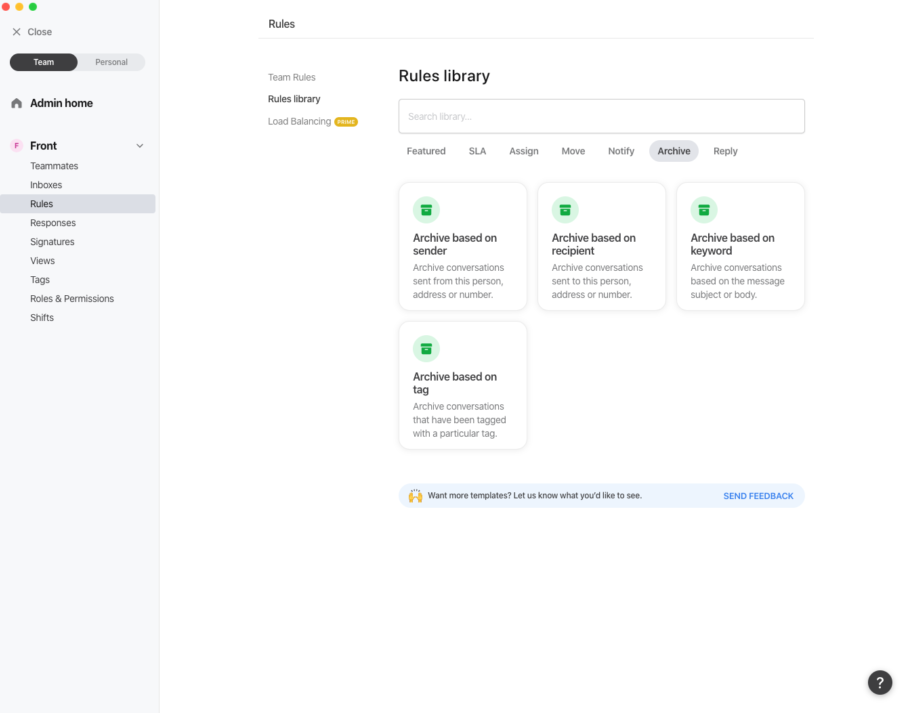Open Roles & Permissions settings
910x713 pixels.
pos(72,299)
